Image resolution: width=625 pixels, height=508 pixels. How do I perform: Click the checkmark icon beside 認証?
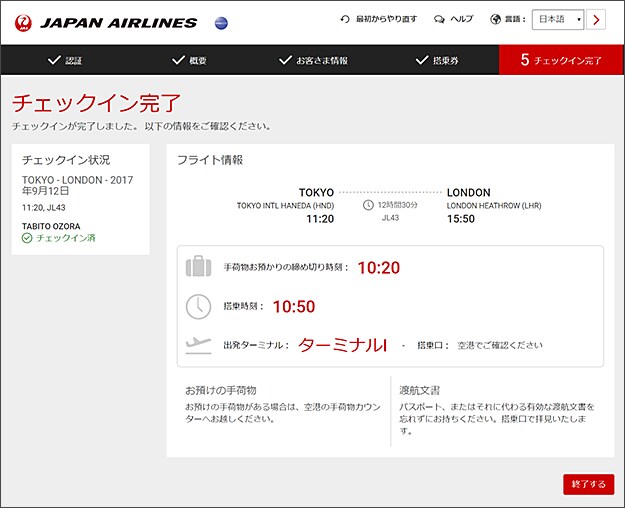(x=54, y=60)
